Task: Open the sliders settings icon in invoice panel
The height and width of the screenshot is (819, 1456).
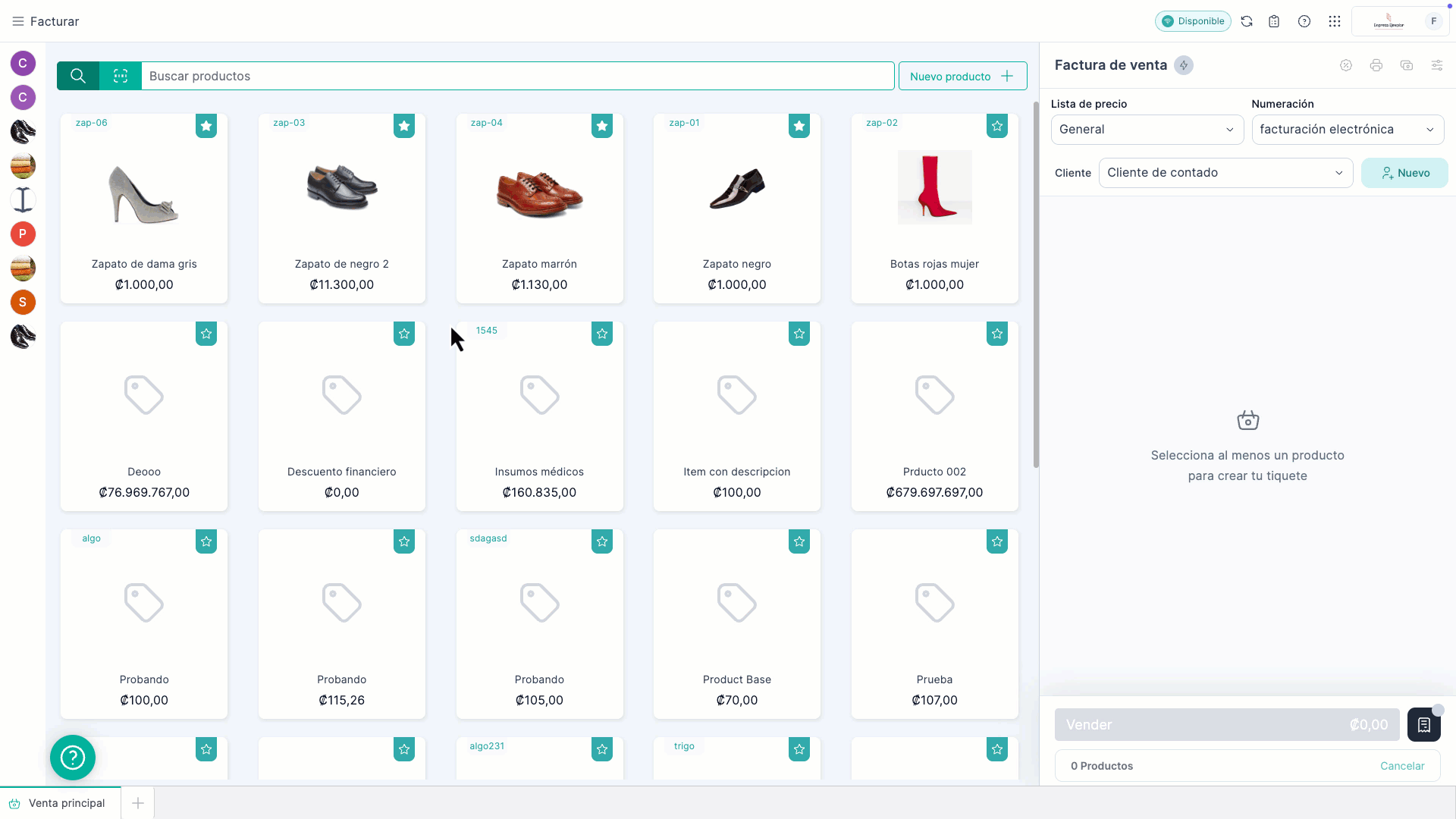Action: [x=1437, y=65]
